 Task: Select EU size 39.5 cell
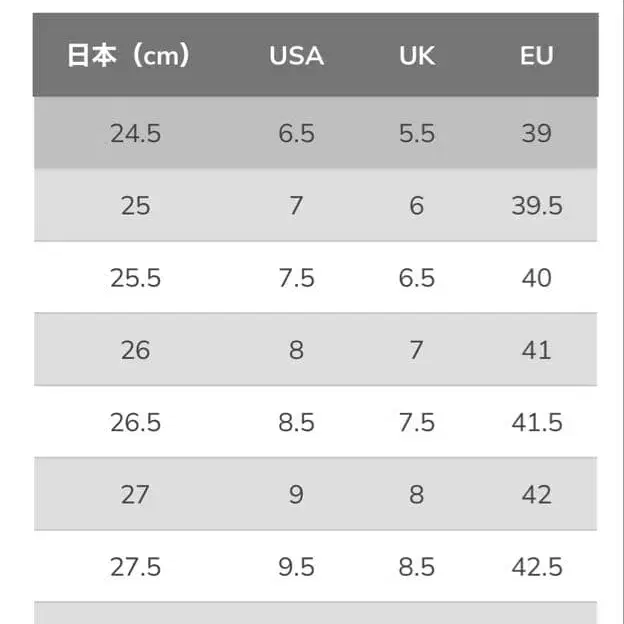pos(537,206)
